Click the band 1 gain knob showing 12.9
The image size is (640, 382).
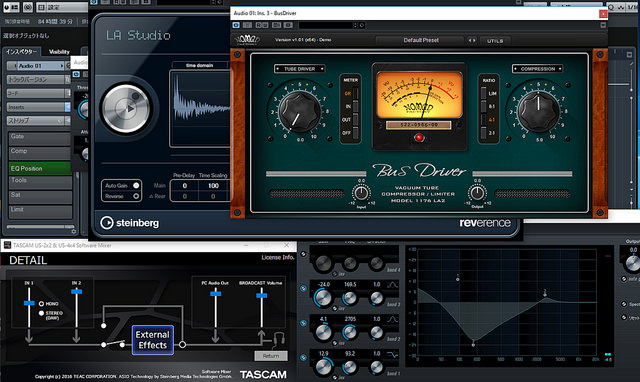click(x=323, y=366)
